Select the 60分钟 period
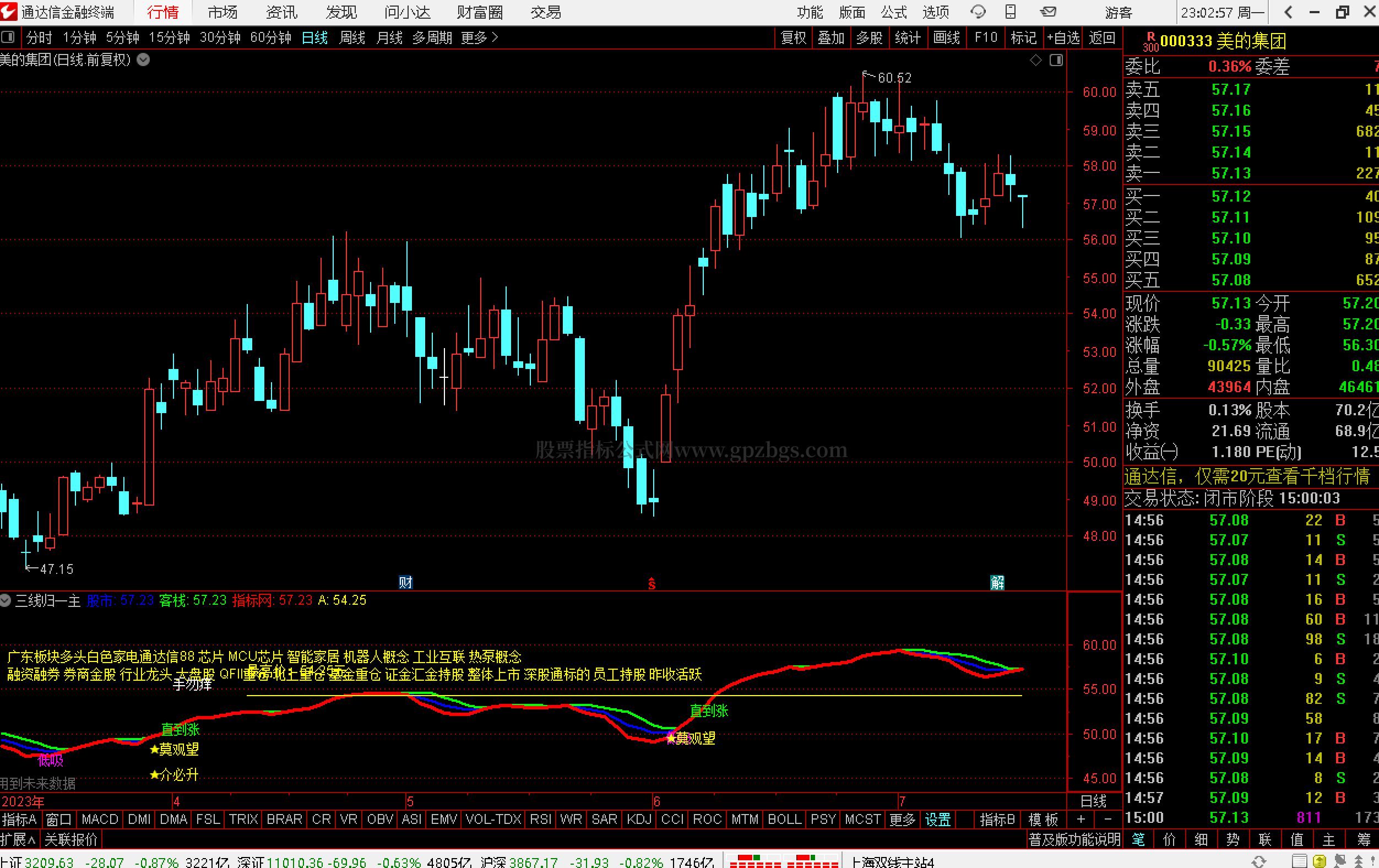Viewport: 1379px width, 868px height. click(x=270, y=37)
